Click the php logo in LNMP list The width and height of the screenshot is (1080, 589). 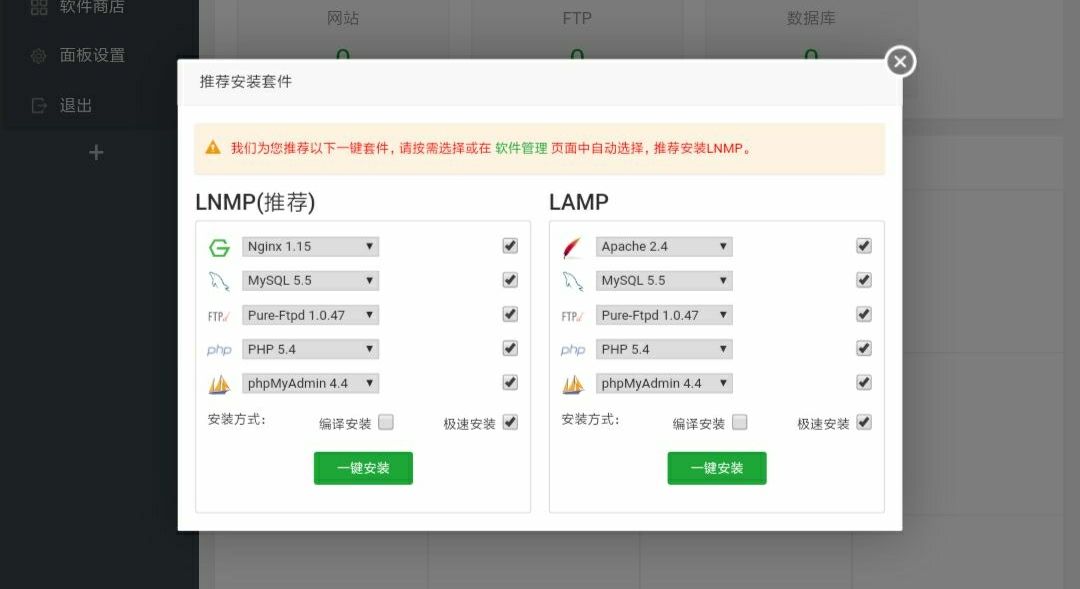219,350
